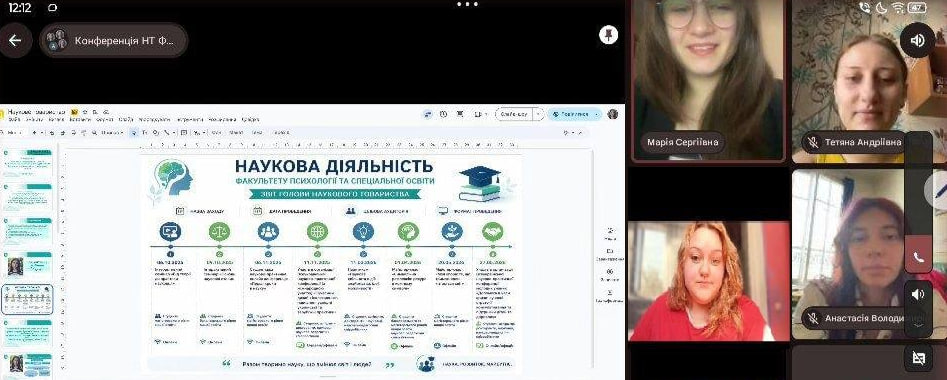Viewport: 947px width, 380px height.
Task: Choose the Select cursor tool in toolbar
Action: (x=134, y=132)
